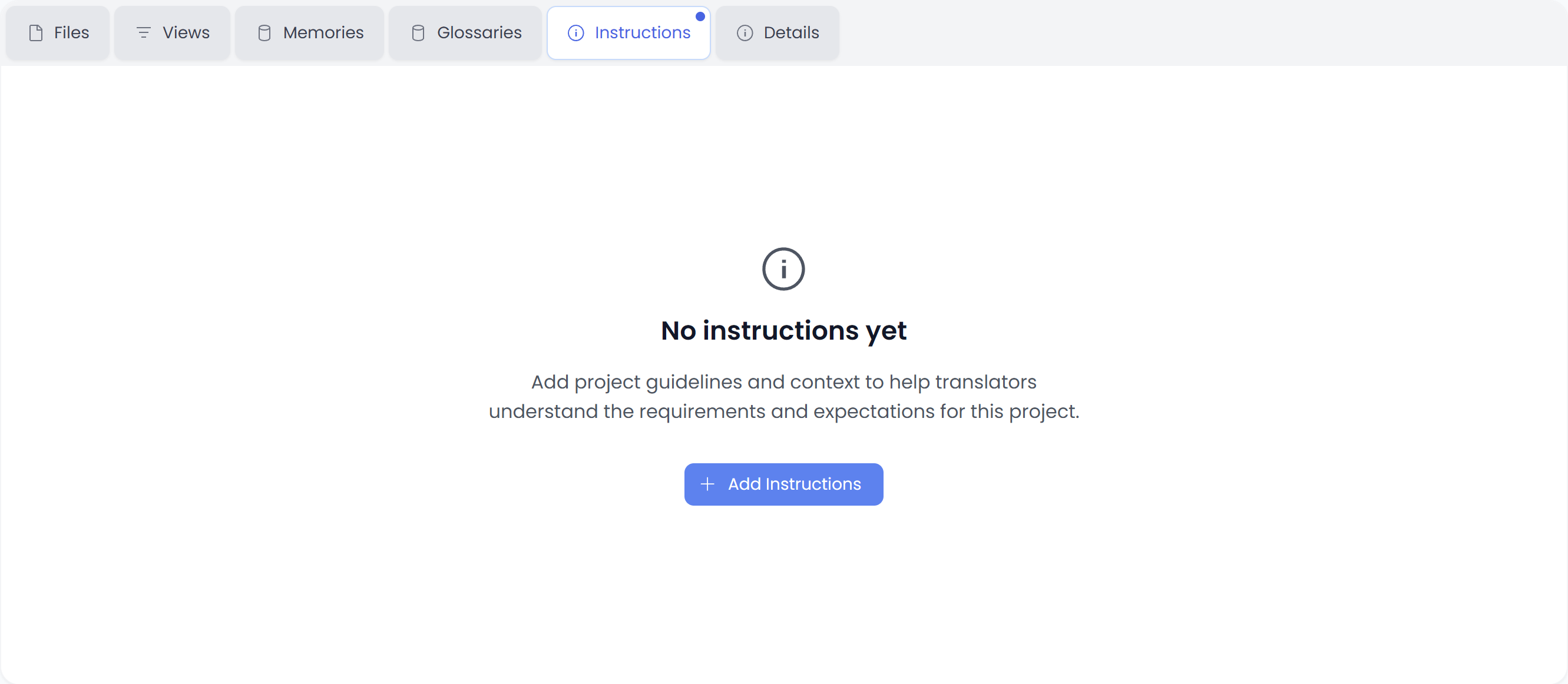Viewport: 1568px width, 684px height.
Task: Click the cylinder icon beside Glossaries
Action: [418, 33]
